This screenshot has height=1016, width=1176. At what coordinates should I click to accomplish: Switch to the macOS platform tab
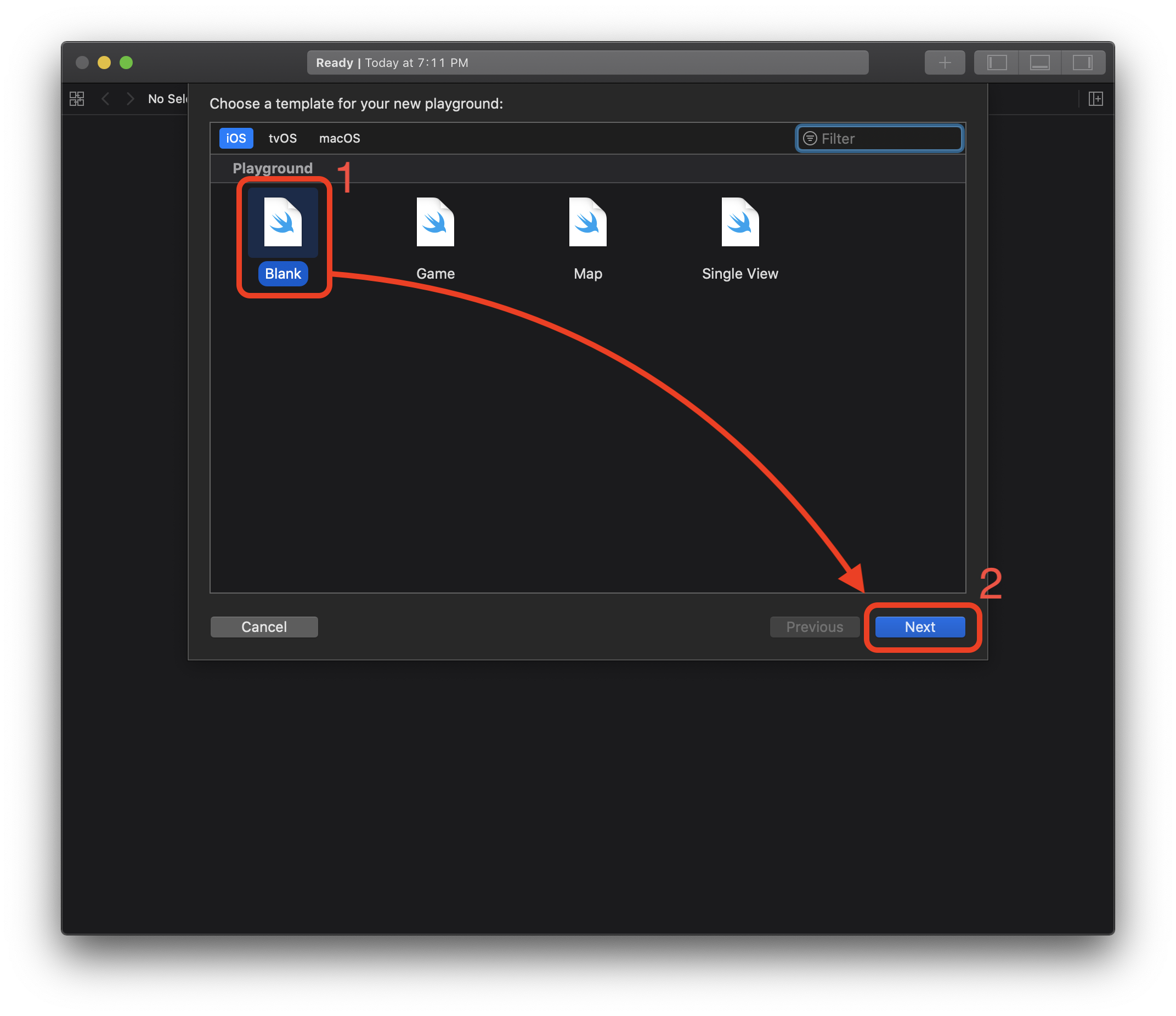click(340, 138)
